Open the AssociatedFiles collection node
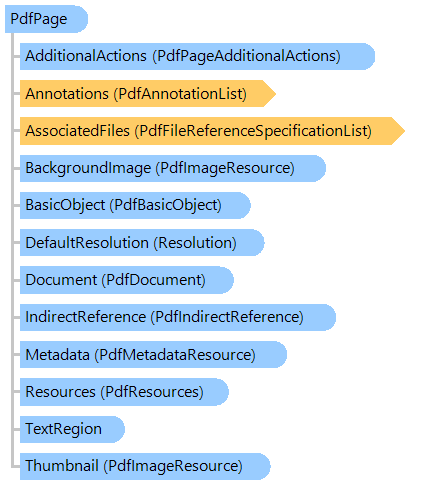The image size is (423, 484). click(x=212, y=131)
